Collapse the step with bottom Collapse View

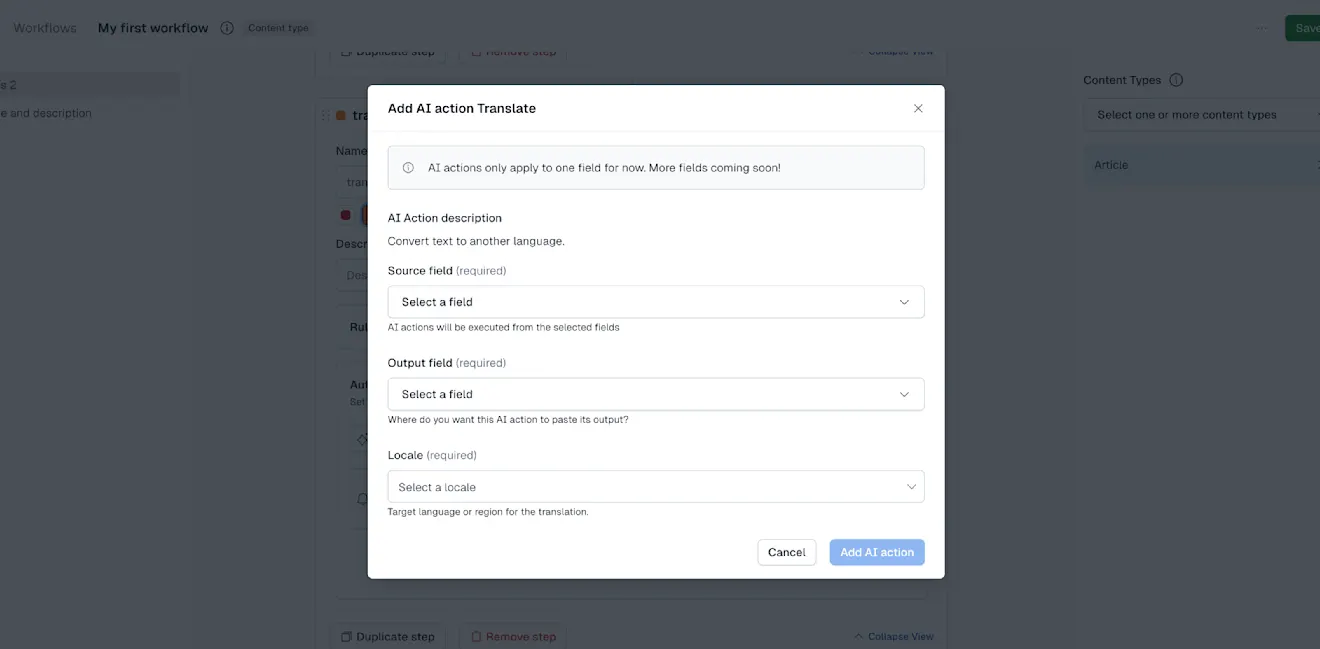click(893, 636)
